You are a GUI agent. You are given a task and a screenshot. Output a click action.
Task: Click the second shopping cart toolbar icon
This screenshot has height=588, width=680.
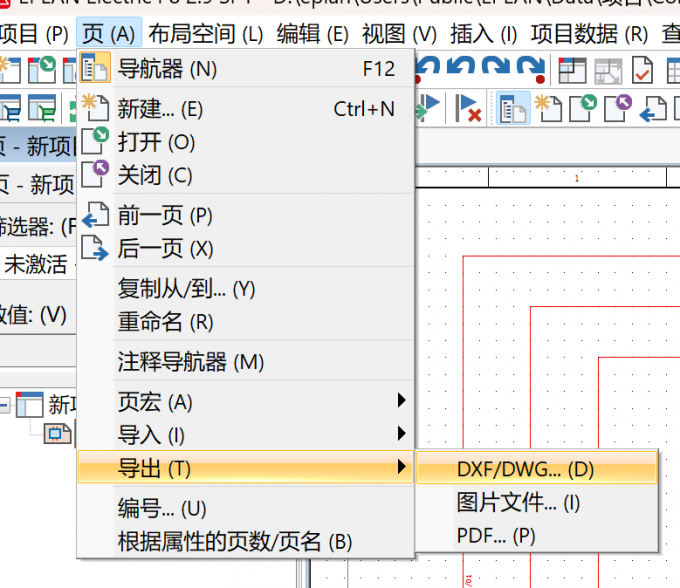coord(42,108)
